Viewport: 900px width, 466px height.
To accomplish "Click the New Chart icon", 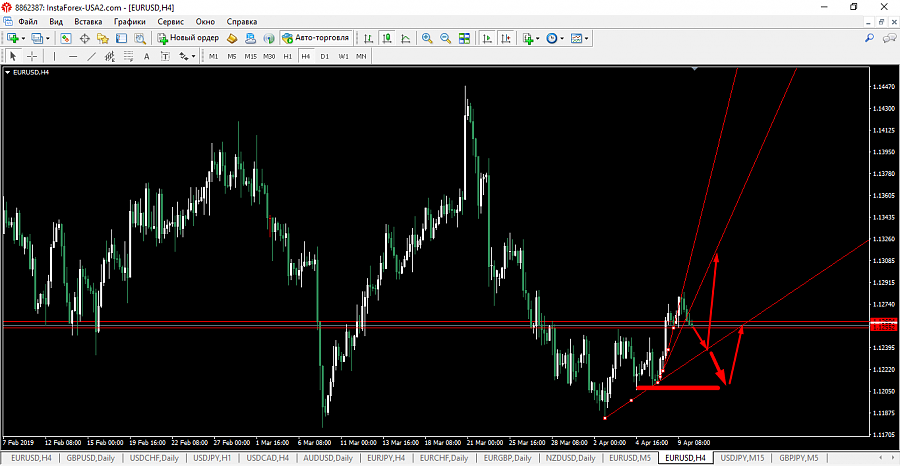I will coord(13,38).
